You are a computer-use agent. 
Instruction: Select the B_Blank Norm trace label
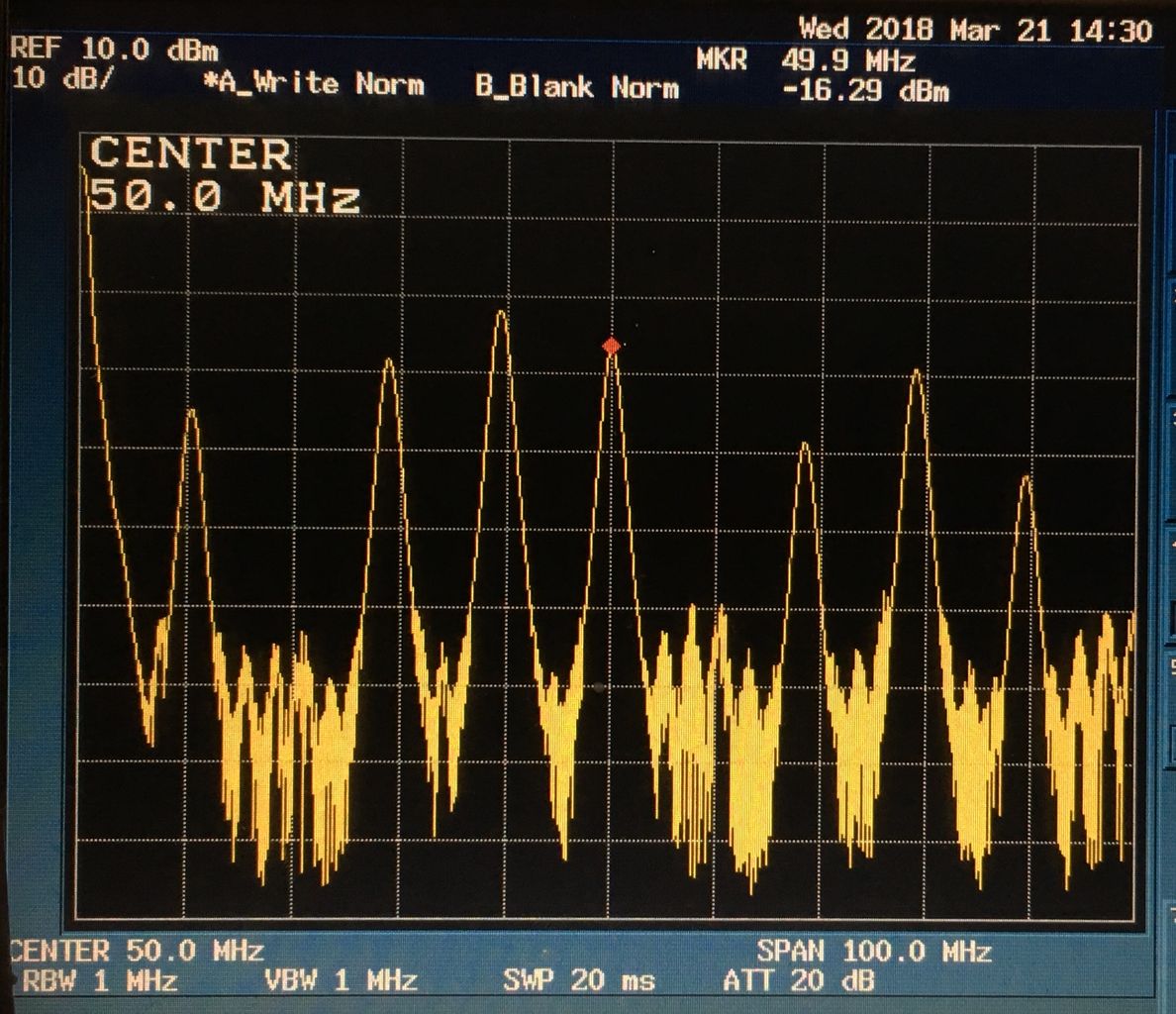pyautogui.click(x=577, y=87)
